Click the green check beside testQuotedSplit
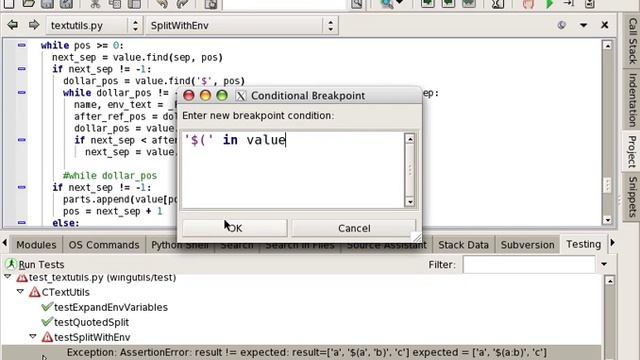Image resolution: width=640 pixels, height=360 pixels. point(47,322)
